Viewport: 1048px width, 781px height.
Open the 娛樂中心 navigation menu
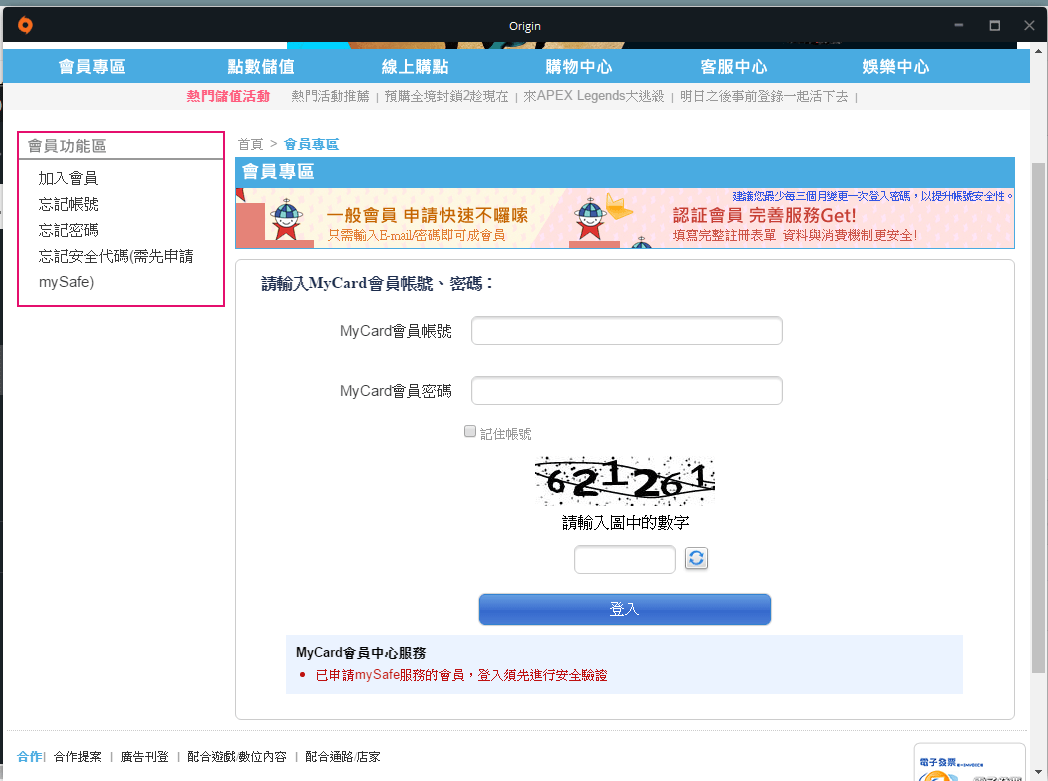tap(896, 67)
